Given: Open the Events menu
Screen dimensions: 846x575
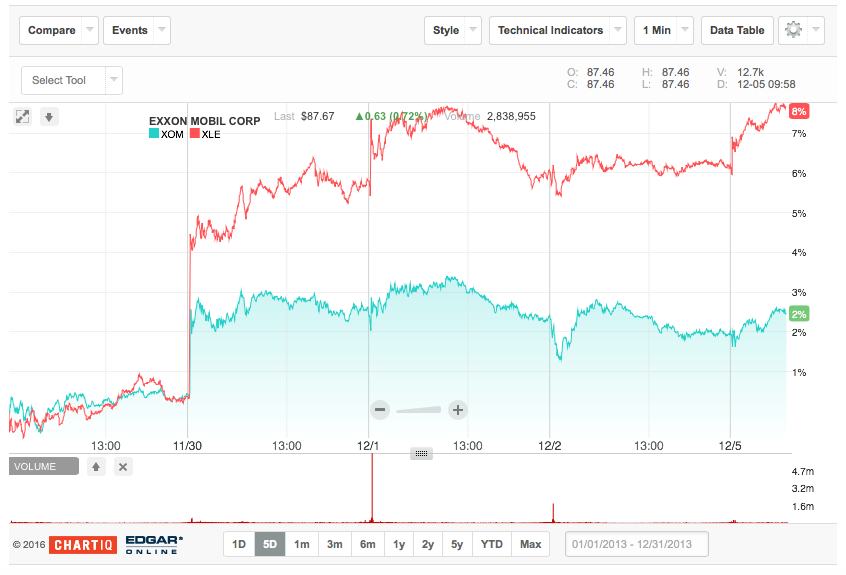Looking at the screenshot, I should 137,30.
